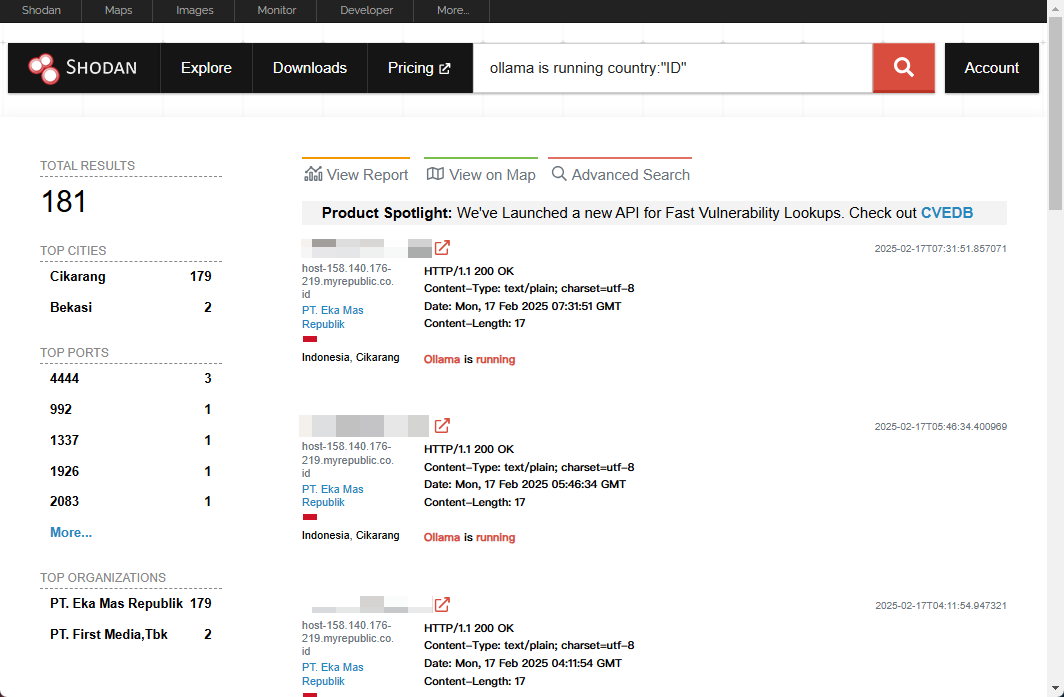The height and width of the screenshot is (697, 1064).
Task: Open the Downloads navigation item
Action: click(x=309, y=68)
